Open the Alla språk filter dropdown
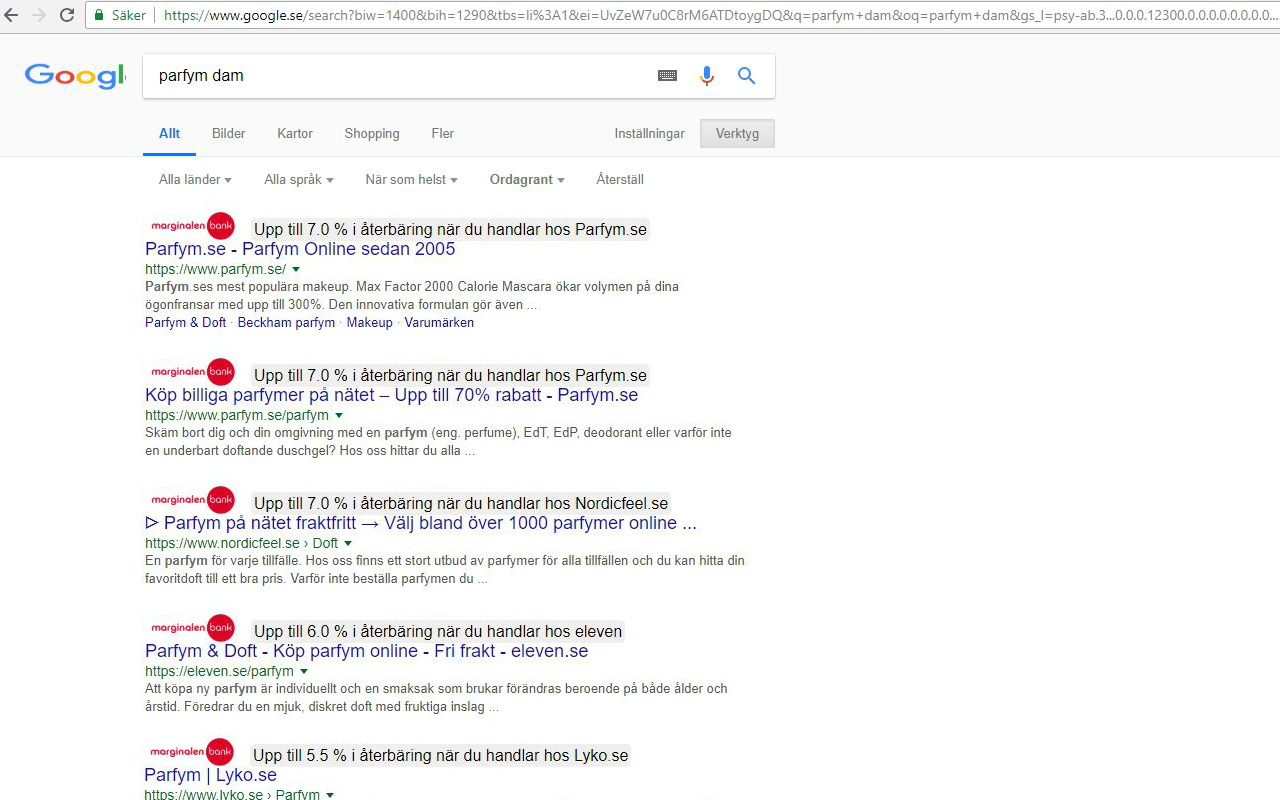The height and width of the screenshot is (800, 1280). coord(299,180)
